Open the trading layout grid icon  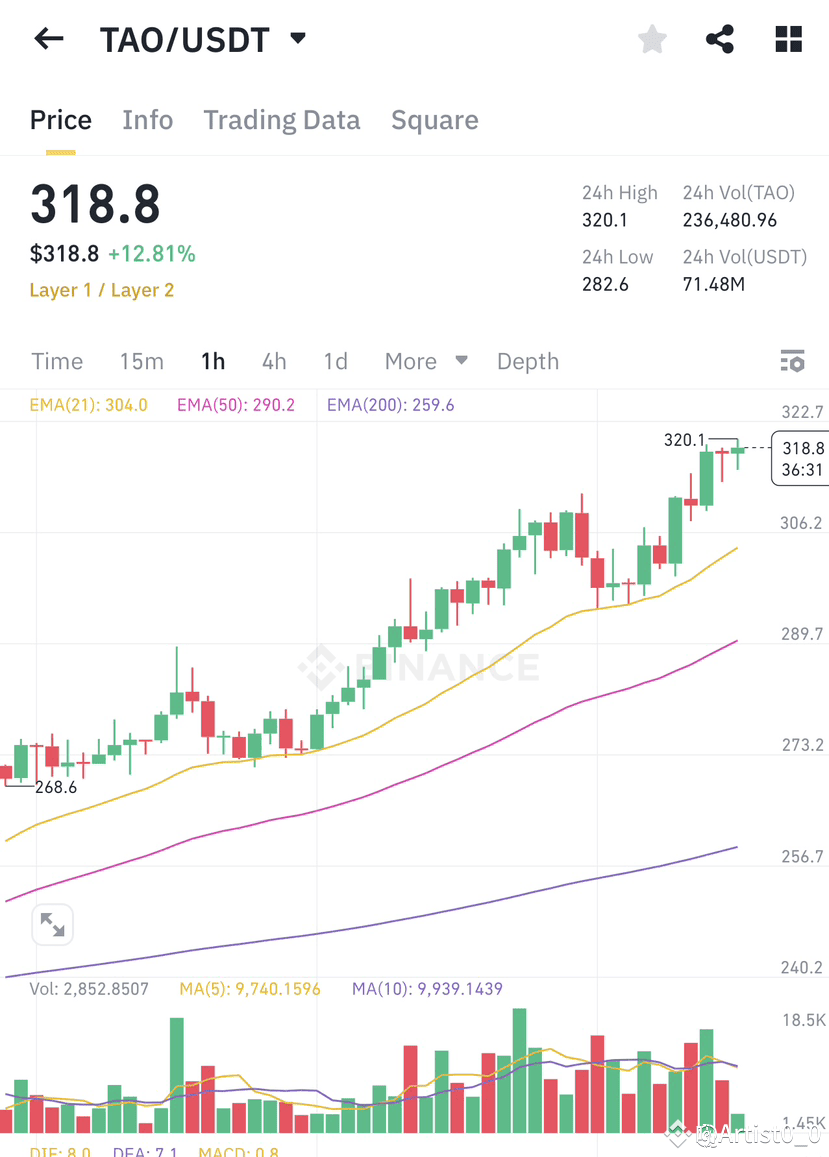point(788,38)
